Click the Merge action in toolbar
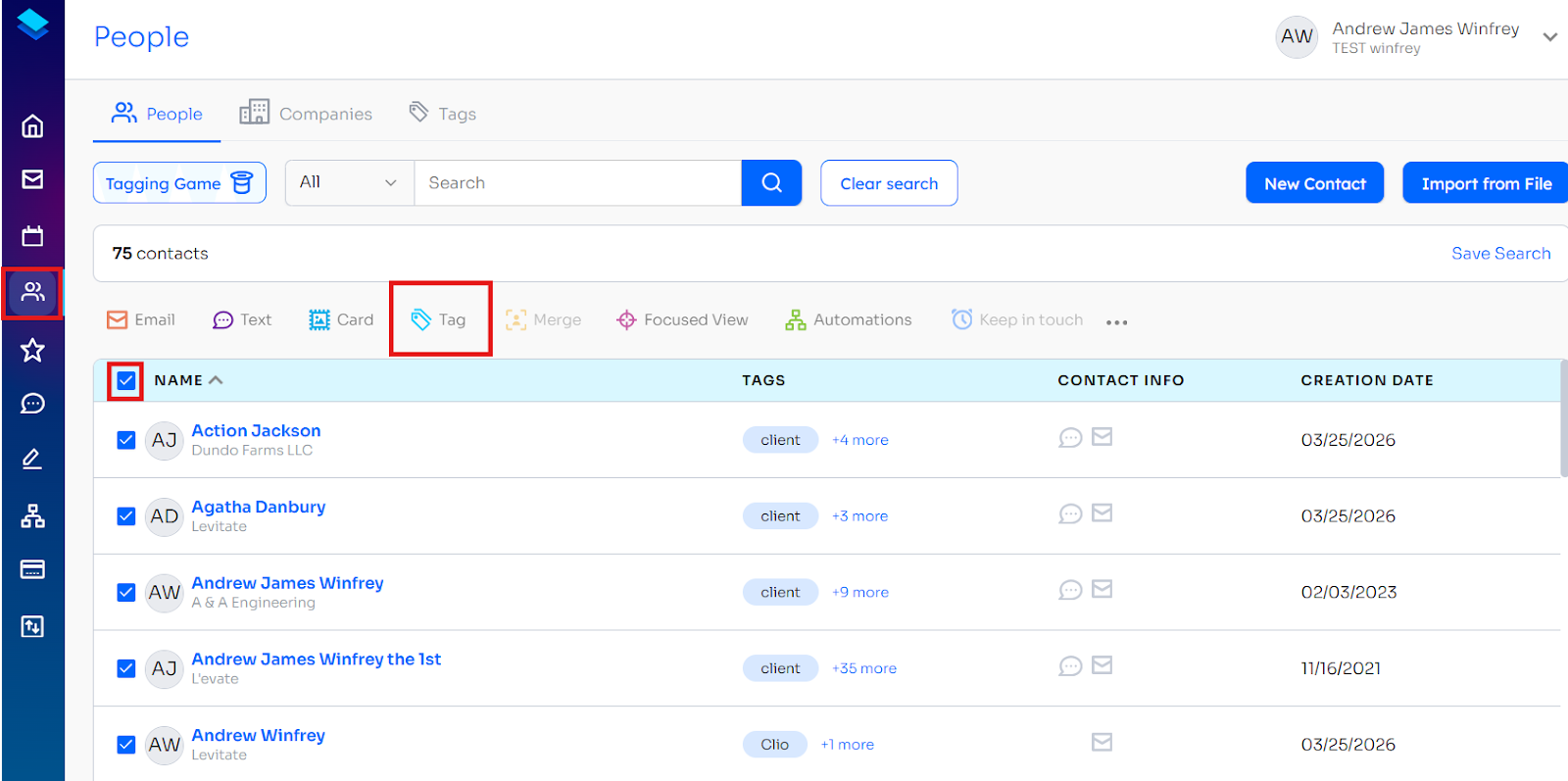This screenshot has width=1568, height=781. [544, 320]
